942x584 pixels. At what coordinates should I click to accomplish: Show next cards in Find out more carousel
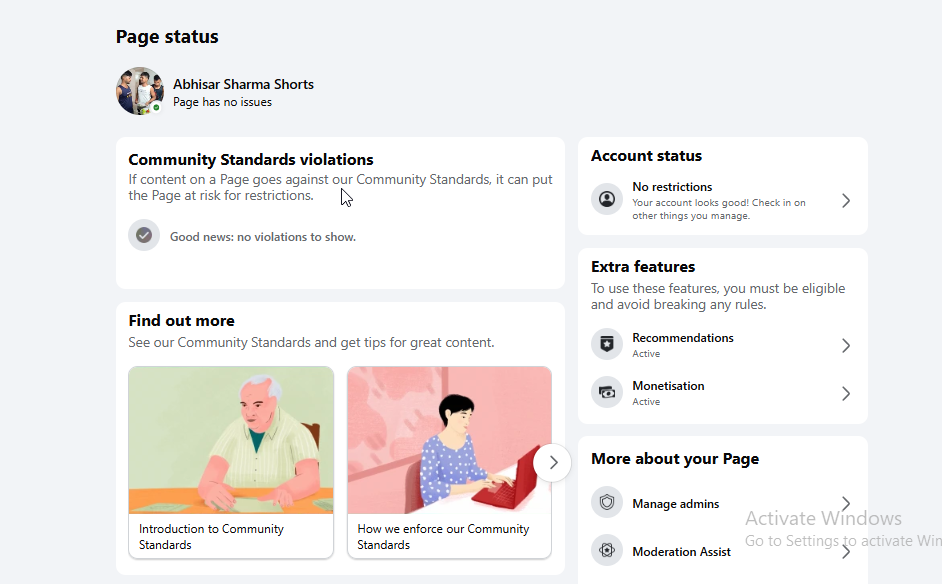(x=553, y=463)
